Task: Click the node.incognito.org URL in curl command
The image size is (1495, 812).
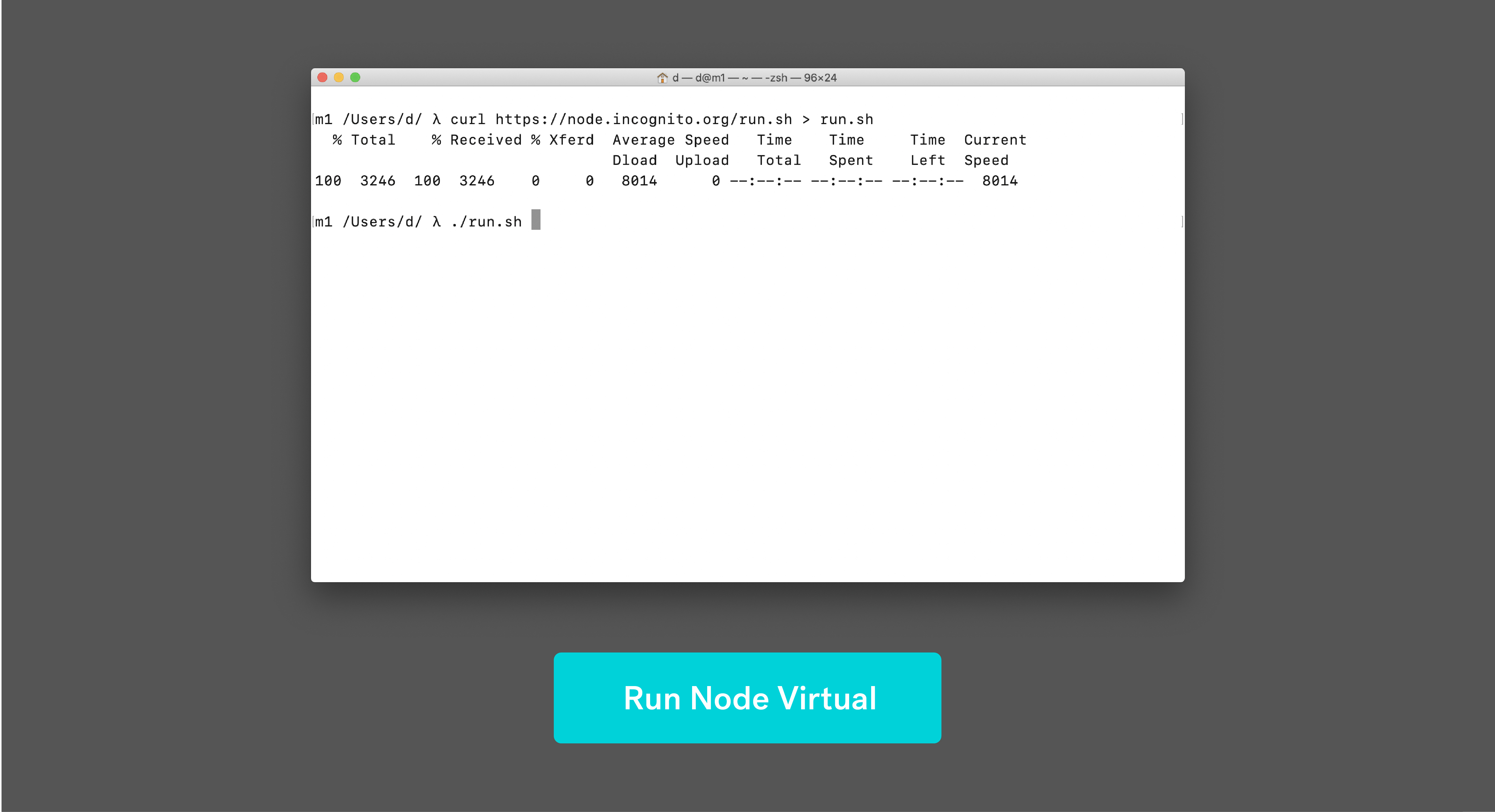Action: (643, 119)
